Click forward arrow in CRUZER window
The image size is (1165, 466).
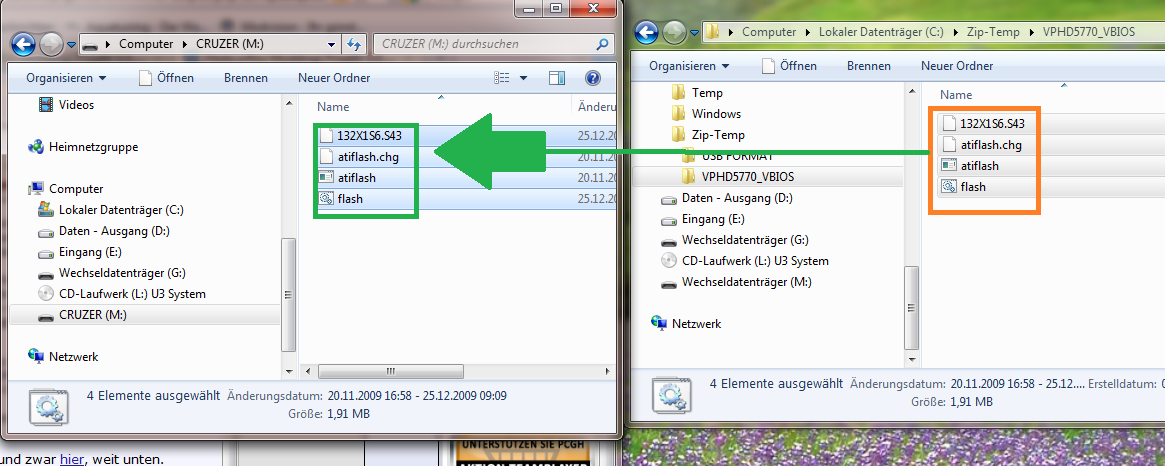point(49,44)
